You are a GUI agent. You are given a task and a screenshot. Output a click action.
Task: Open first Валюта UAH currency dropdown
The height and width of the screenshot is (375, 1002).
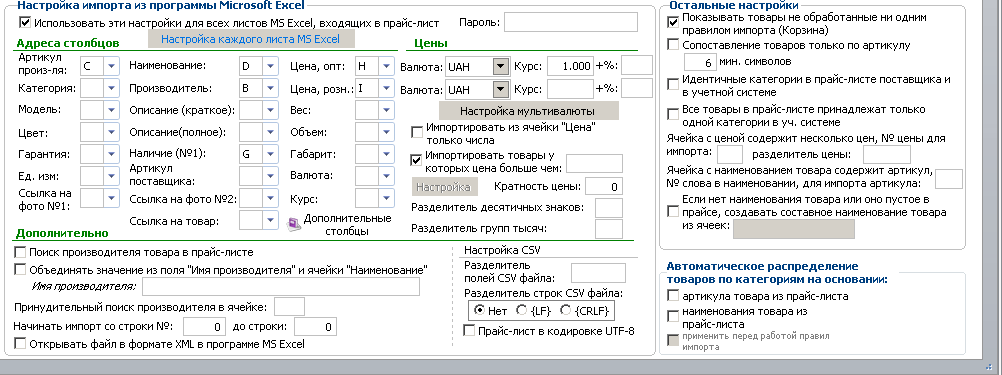(500, 66)
